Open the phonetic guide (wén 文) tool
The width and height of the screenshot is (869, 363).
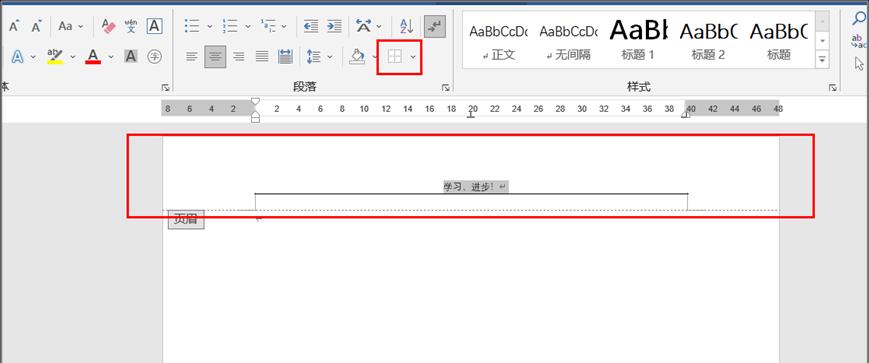(x=131, y=26)
